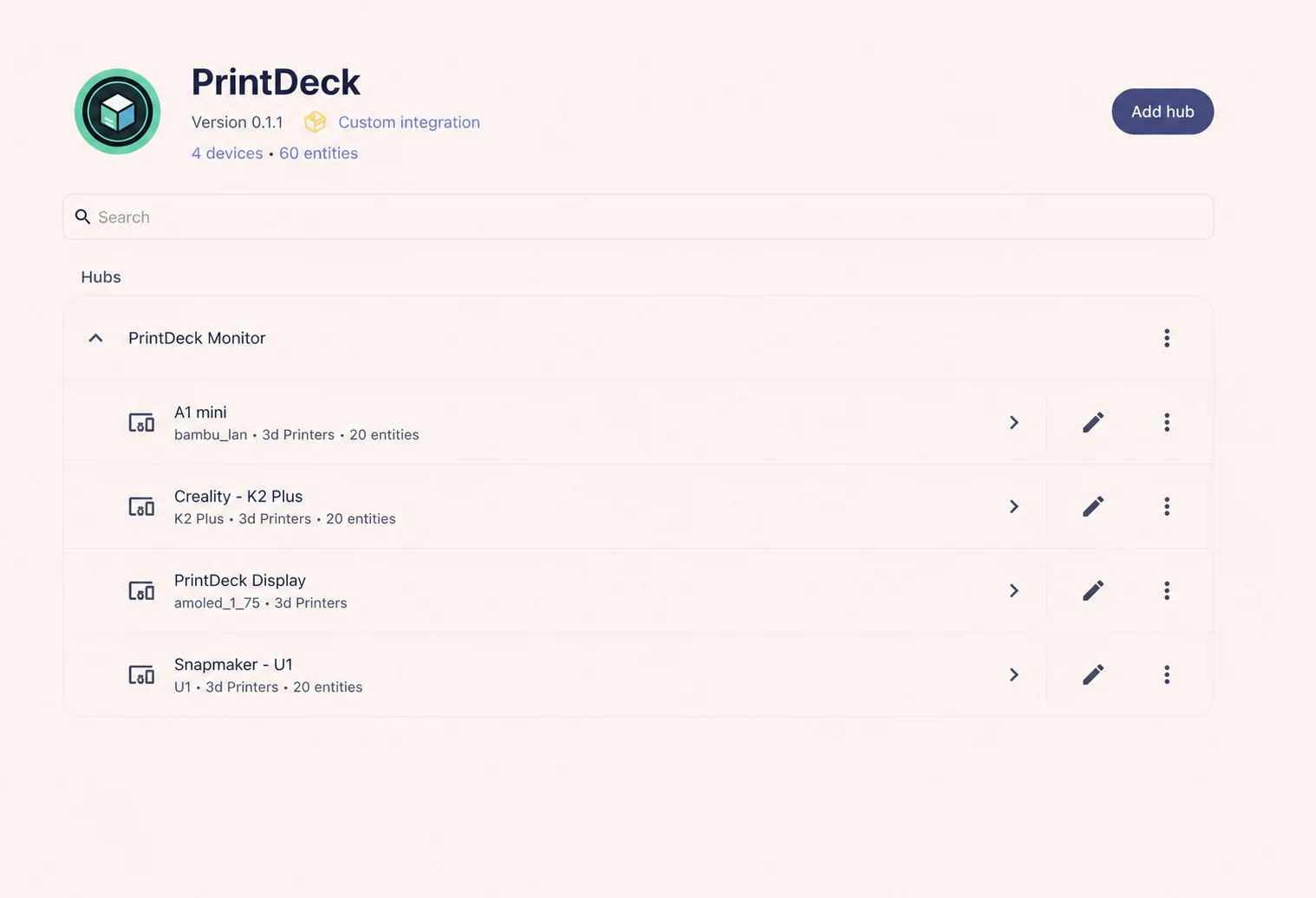Screen dimensions: 1316x898
Task: Click the 'amoled_1_75 • 3d Printers' subtitle
Action: point(261,603)
